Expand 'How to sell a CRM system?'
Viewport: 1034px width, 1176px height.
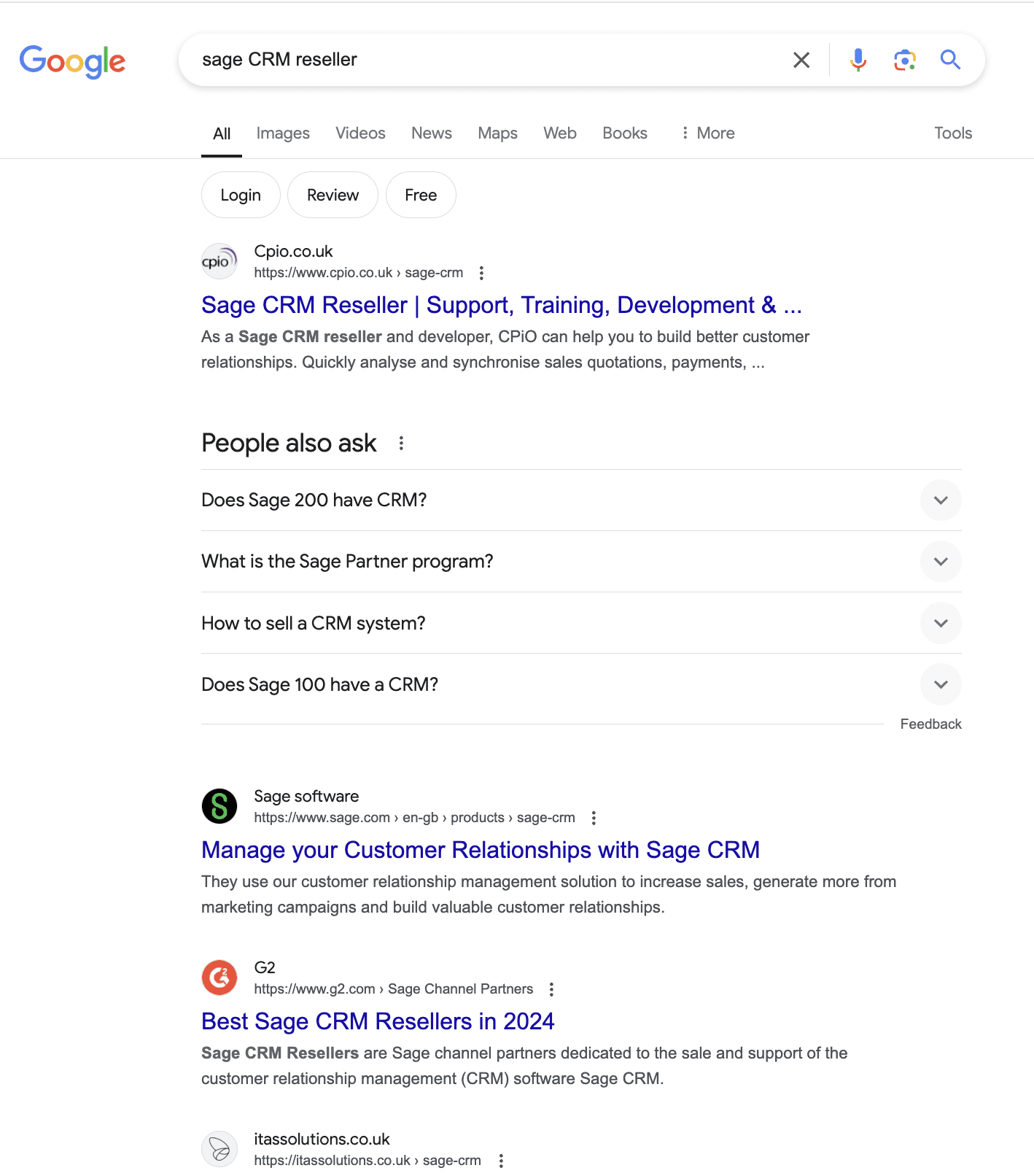[941, 623]
